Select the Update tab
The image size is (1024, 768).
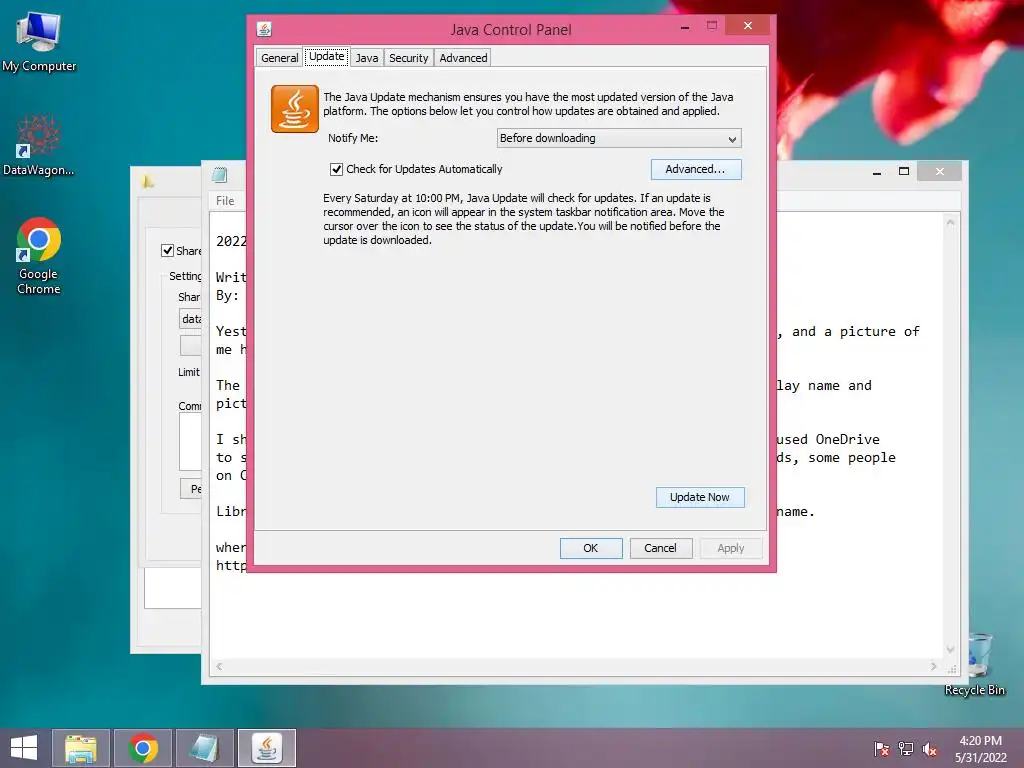327,57
